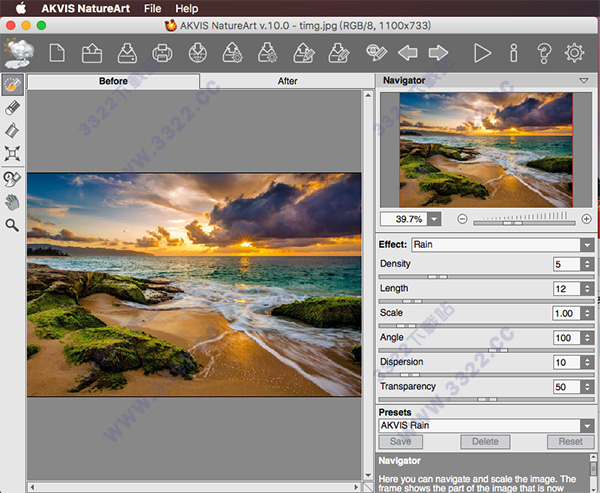This screenshot has width=600, height=493.
Task: Select the Transform tool
Action: [x=12, y=153]
